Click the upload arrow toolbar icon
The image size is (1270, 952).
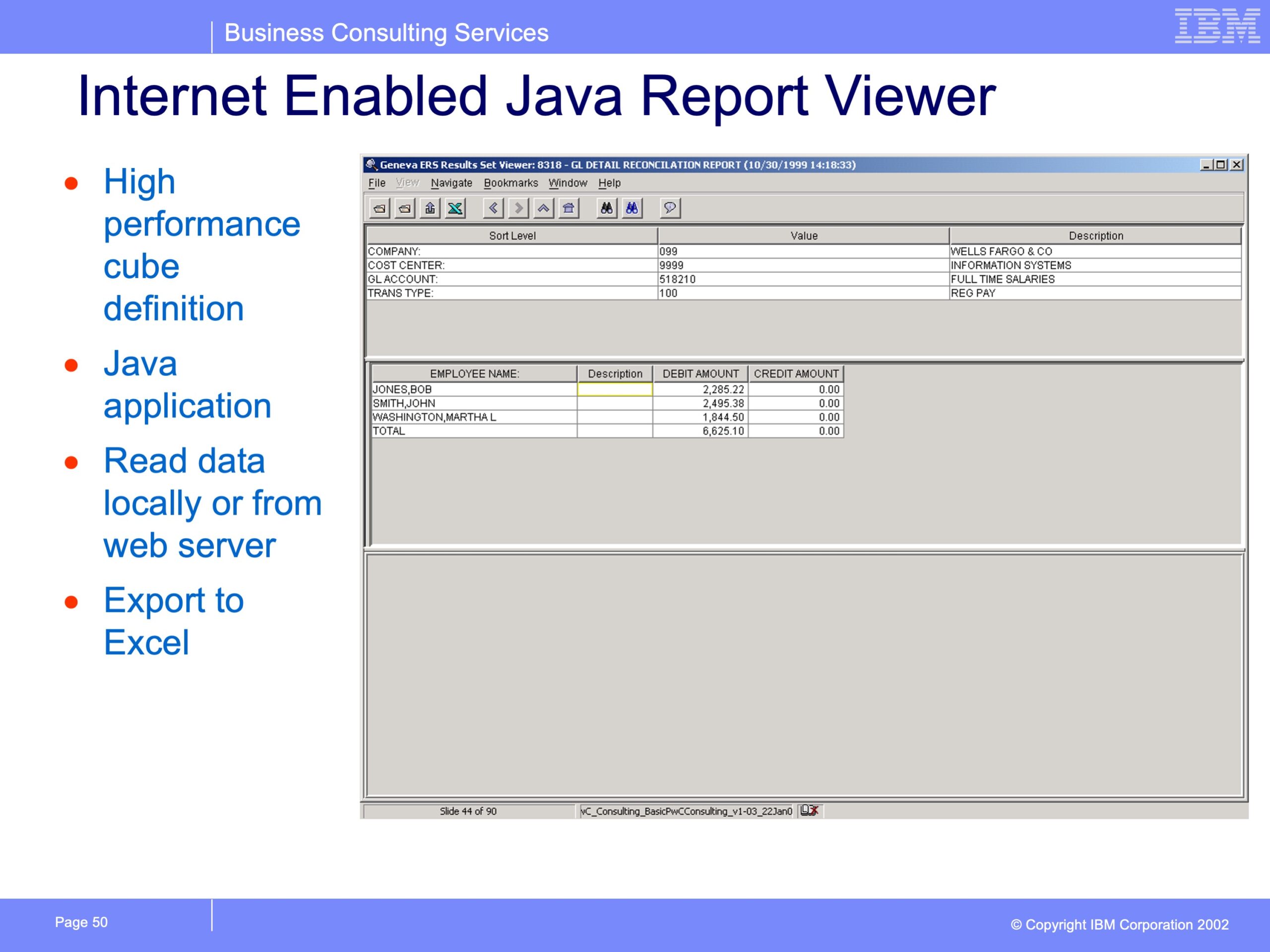(430, 208)
